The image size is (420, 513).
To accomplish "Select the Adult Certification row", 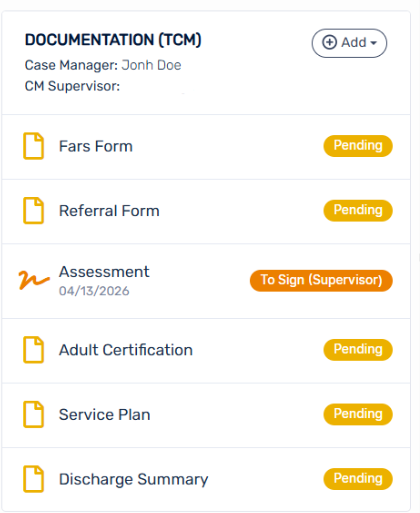I will (x=206, y=351).
